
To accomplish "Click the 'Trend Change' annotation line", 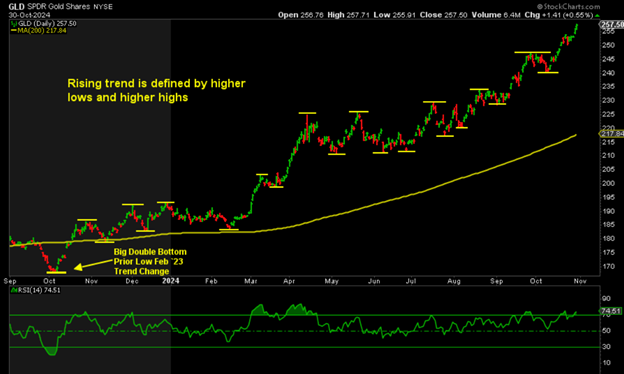I will point(141,271).
